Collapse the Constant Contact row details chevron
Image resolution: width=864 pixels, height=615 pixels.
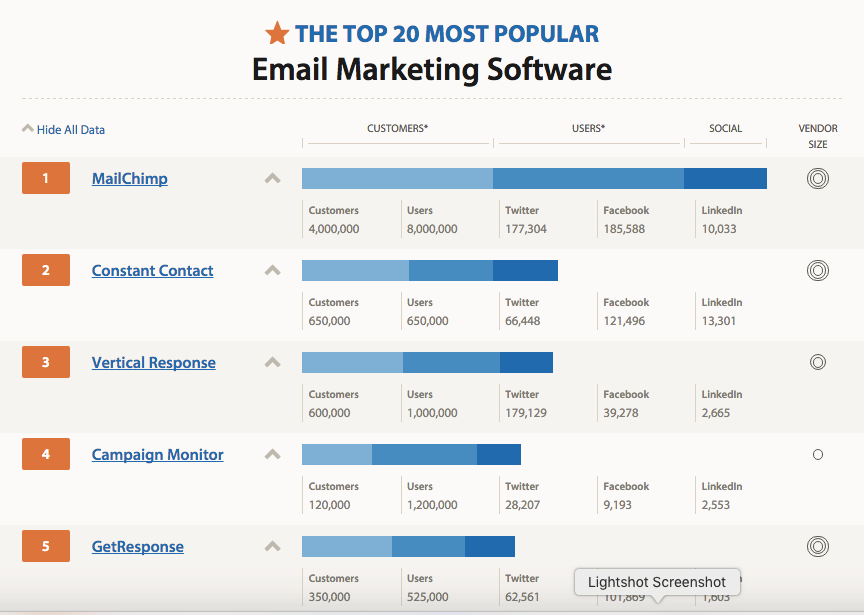coord(273,271)
